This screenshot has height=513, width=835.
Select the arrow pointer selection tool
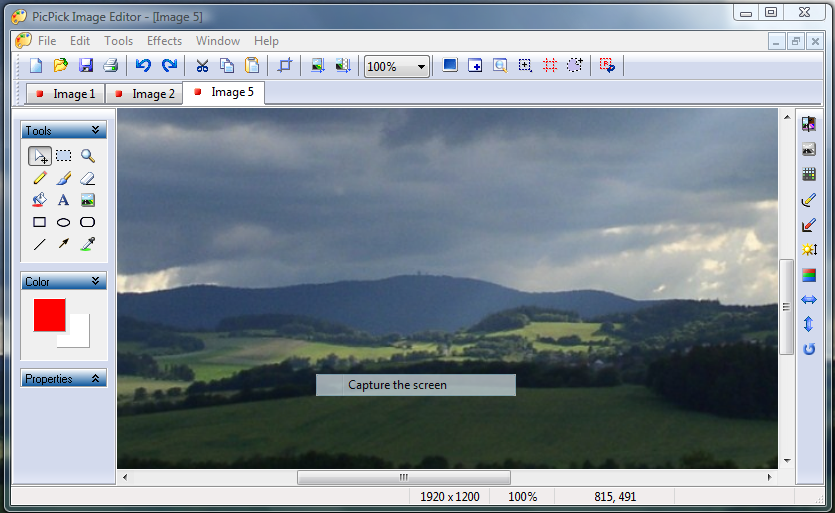click(x=40, y=156)
